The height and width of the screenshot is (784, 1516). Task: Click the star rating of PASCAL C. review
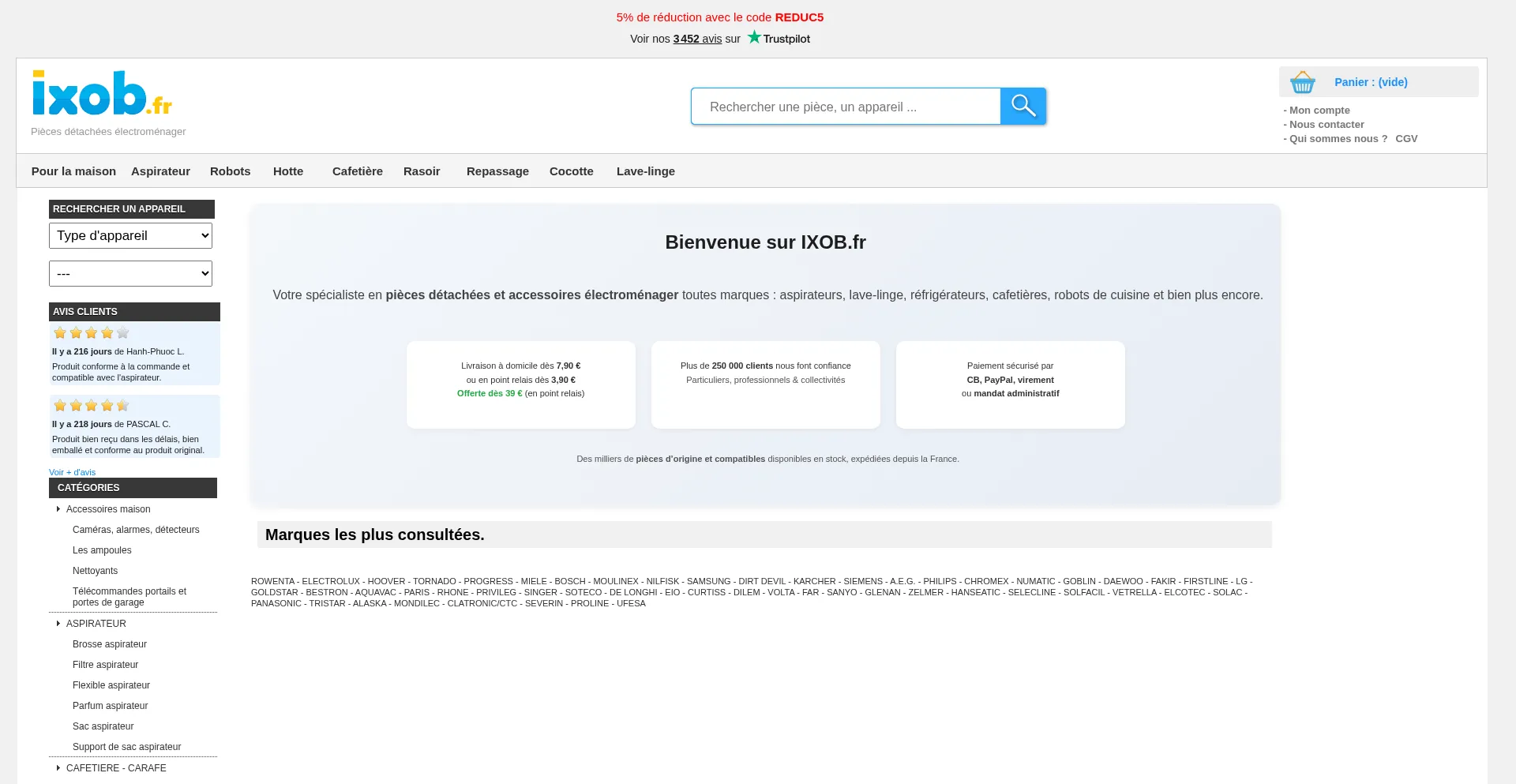point(91,406)
